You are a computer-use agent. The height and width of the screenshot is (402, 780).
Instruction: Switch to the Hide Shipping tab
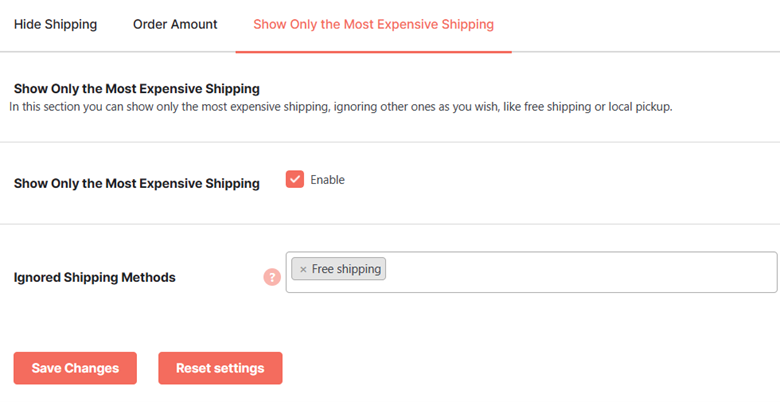(55, 24)
